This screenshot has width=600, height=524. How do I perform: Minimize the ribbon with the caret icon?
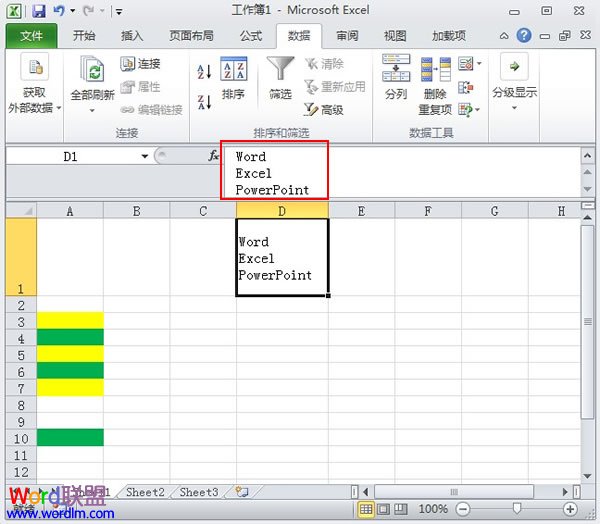click(x=504, y=36)
